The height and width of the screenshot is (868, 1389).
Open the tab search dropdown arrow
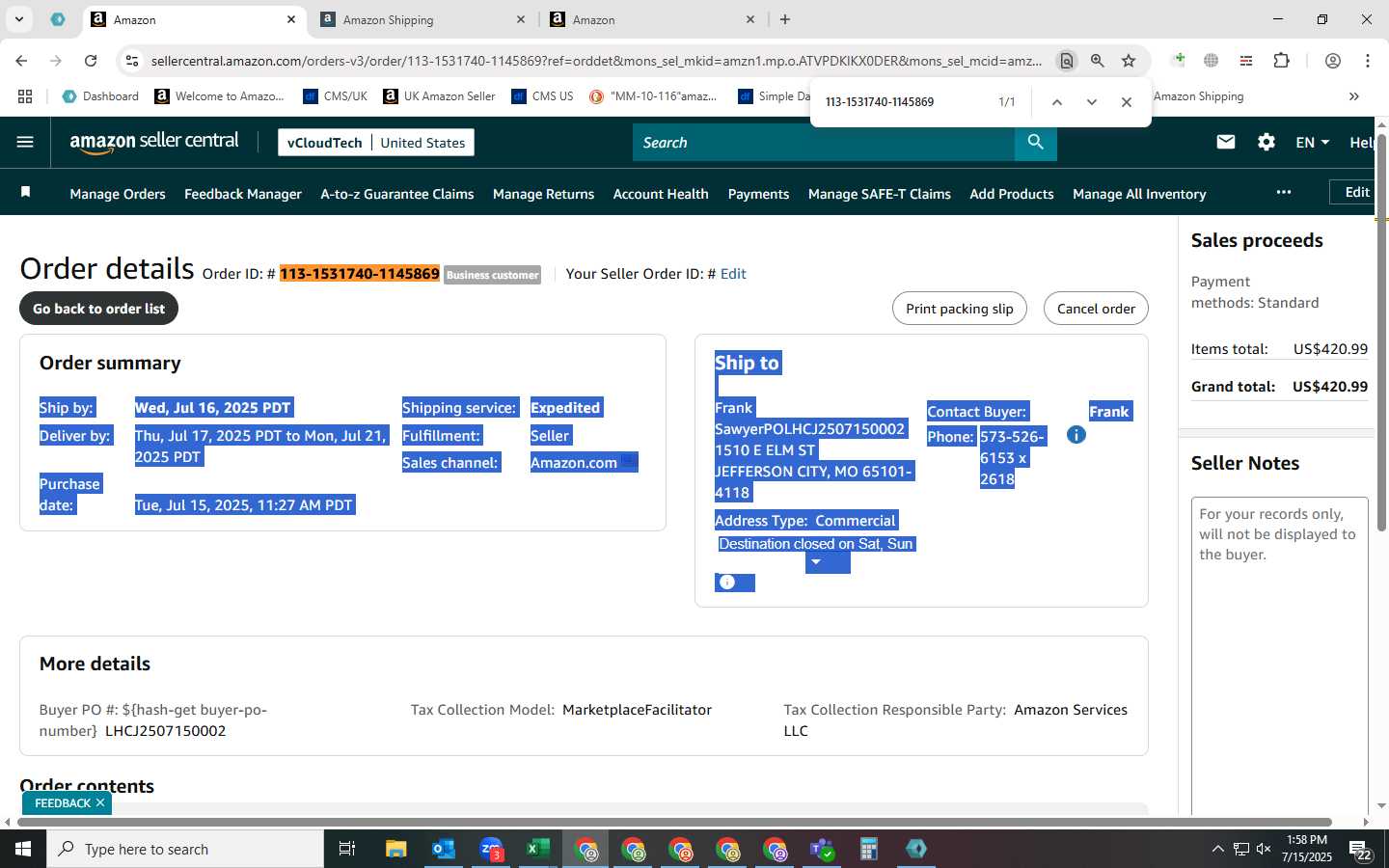[x=18, y=19]
